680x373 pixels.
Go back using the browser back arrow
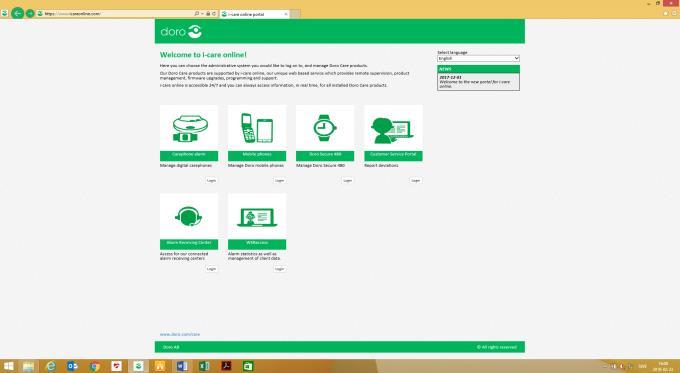coord(17,13)
